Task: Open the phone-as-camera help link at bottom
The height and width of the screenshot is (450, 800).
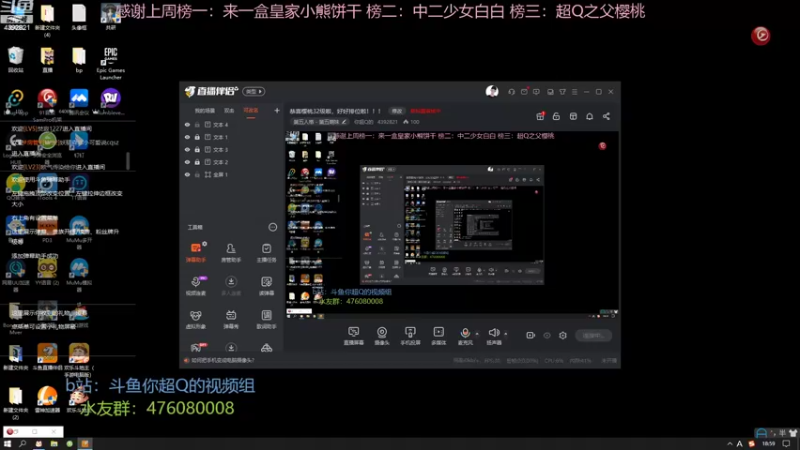Action: [x=219, y=360]
